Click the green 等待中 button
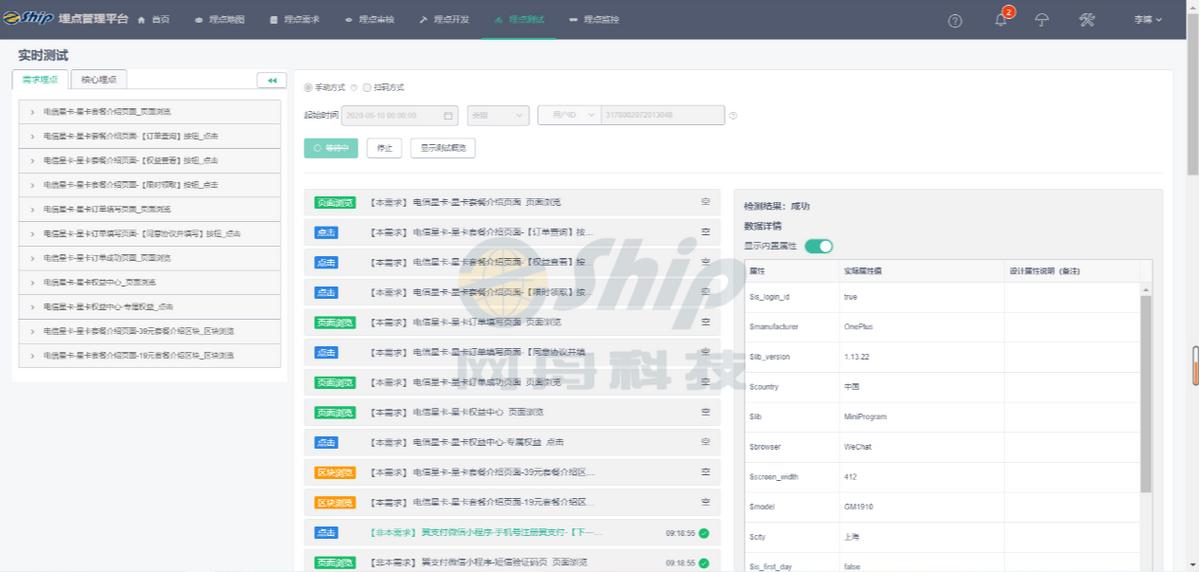The height and width of the screenshot is (572, 1200). click(x=331, y=148)
